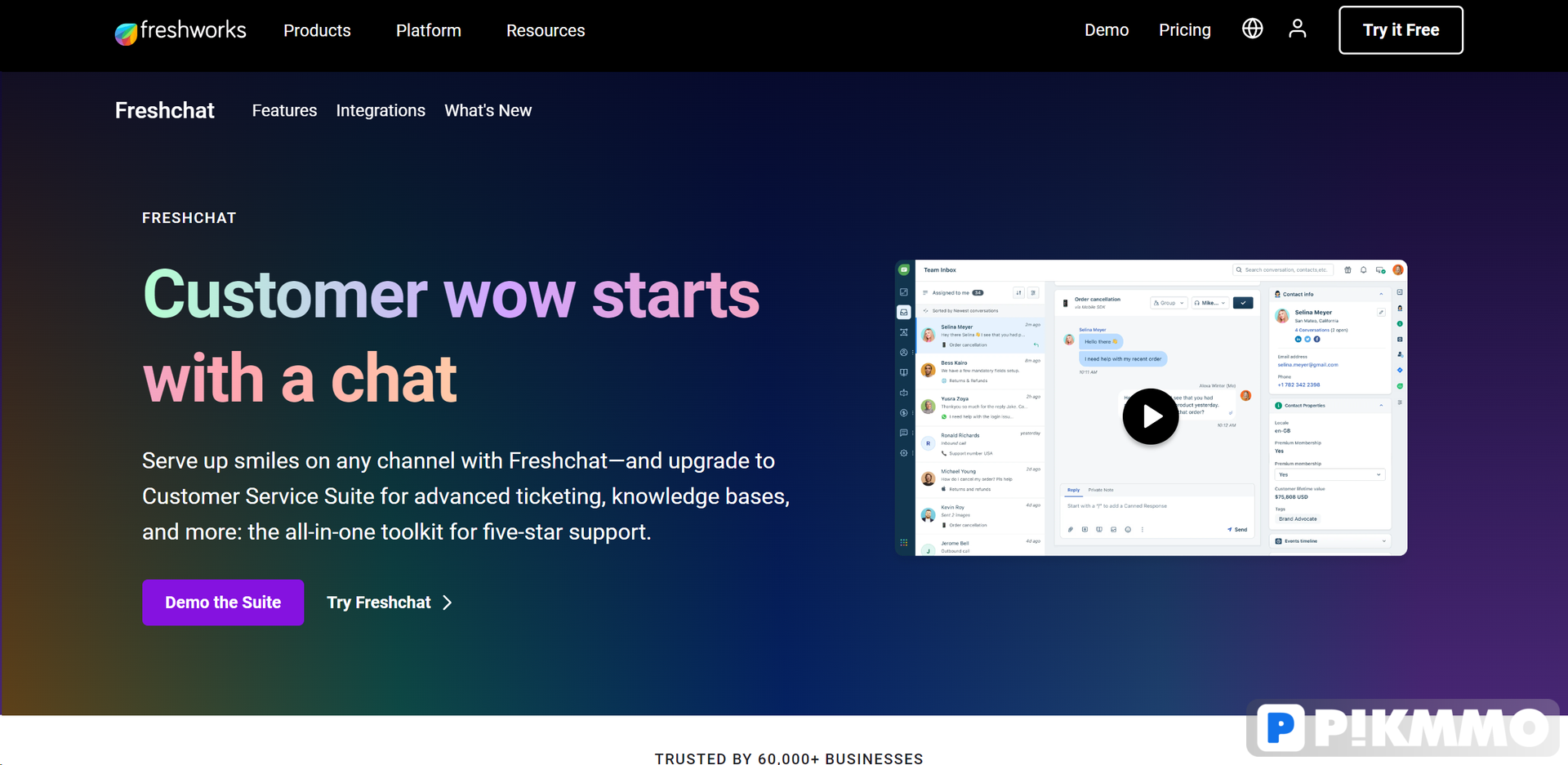Screen dimensions: 1568x765
Task: Open the globe language selector
Action: pos(1252,29)
